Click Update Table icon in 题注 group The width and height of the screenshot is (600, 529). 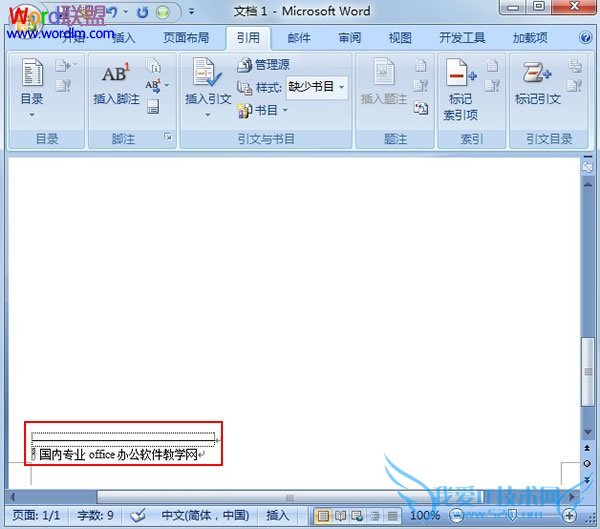point(421,85)
